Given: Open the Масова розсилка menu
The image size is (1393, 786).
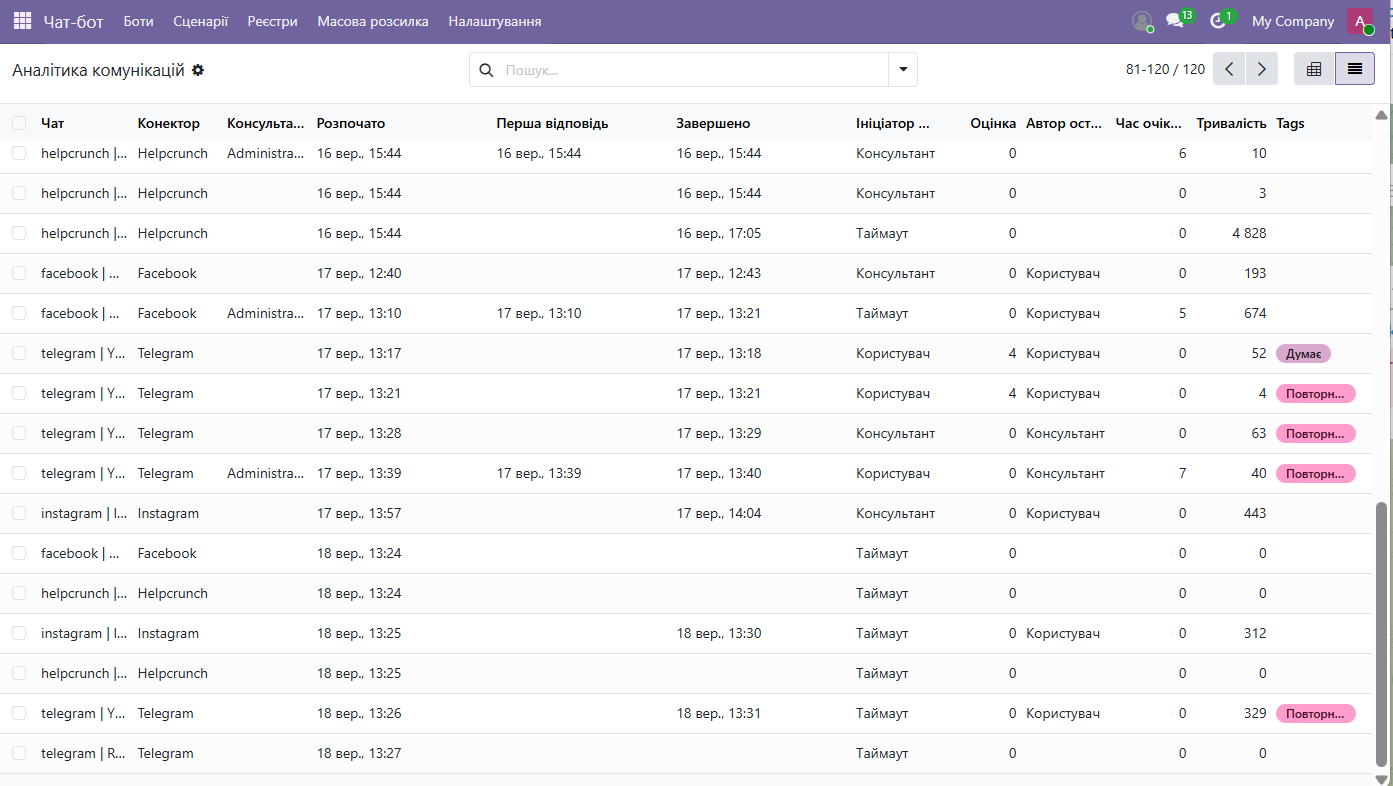Looking at the screenshot, I should (x=373, y=21).
